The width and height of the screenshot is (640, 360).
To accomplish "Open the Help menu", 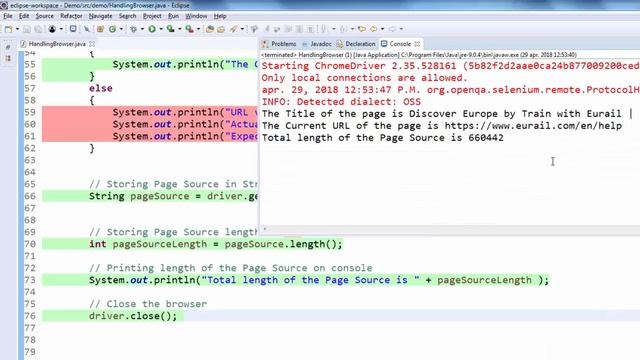I will pos(220,16).
